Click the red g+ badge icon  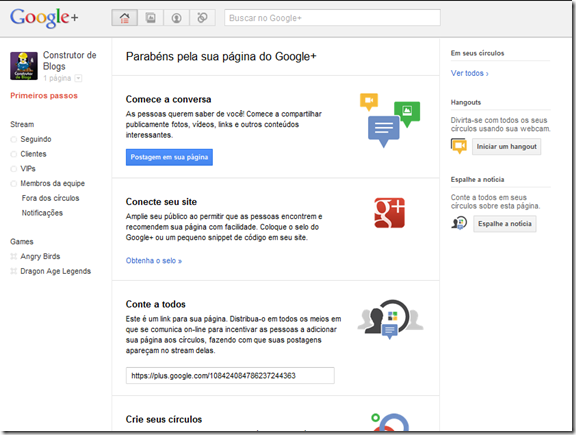click(x=389, y=213)
